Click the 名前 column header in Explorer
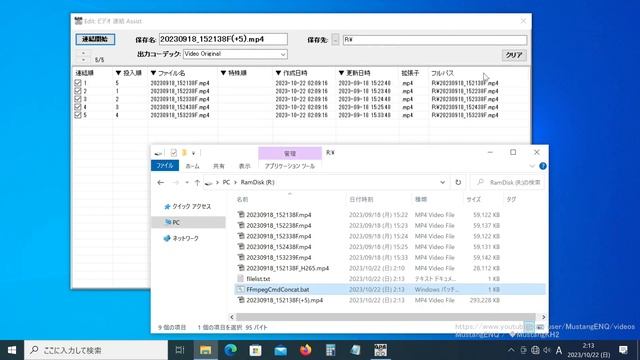 click(242, 200)
